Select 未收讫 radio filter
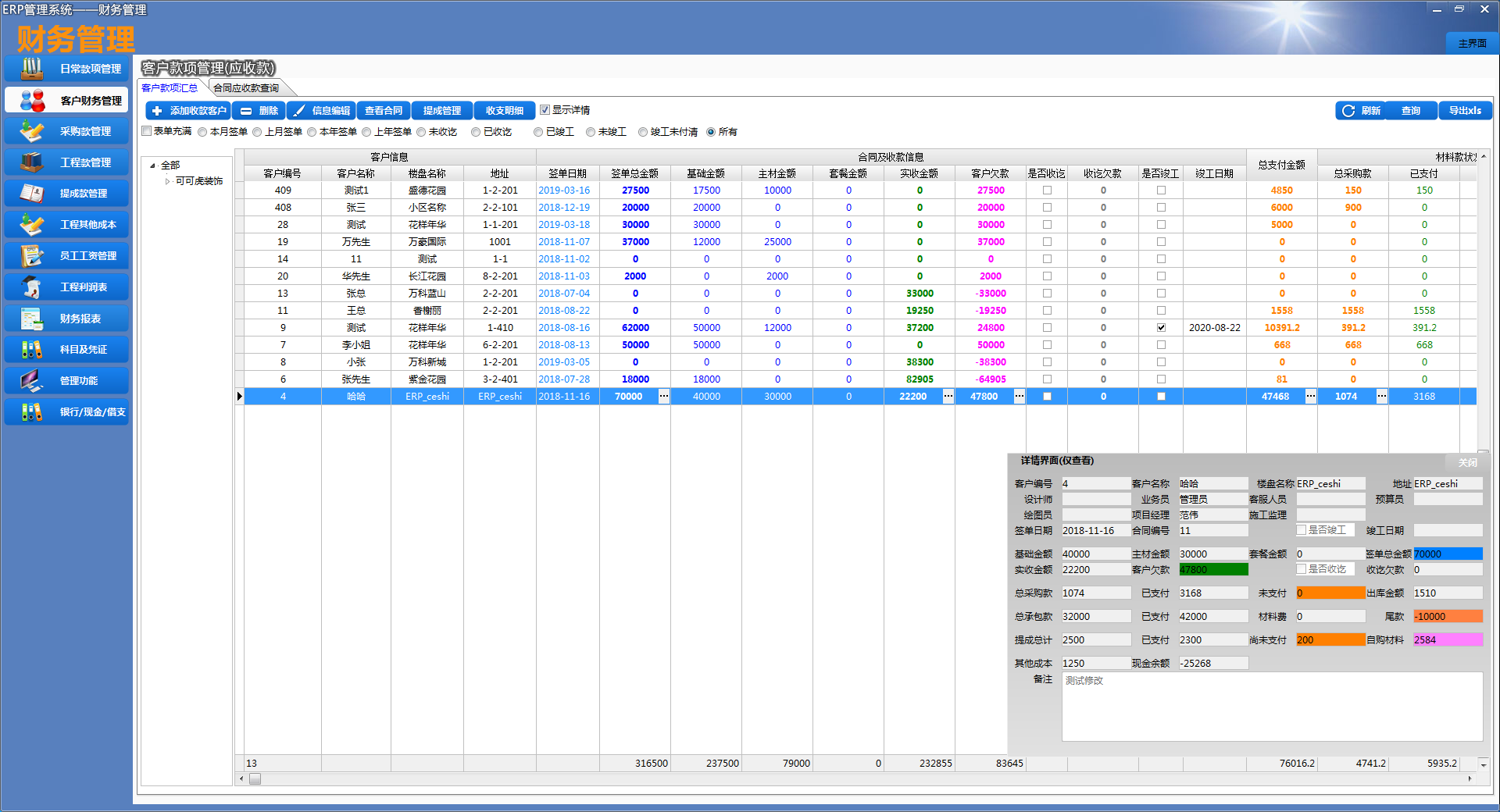 tap(421, 132)
